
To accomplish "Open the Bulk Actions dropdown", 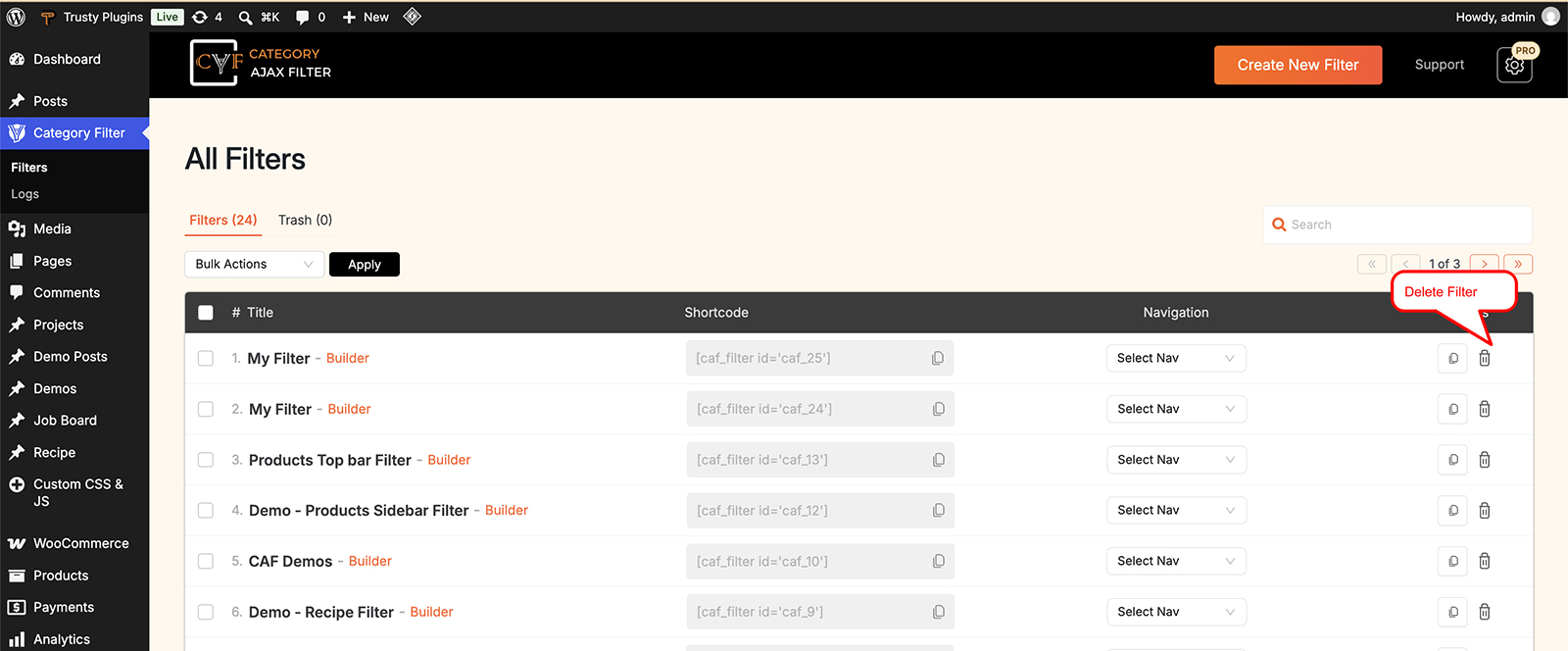I will [x=254, y=264].
